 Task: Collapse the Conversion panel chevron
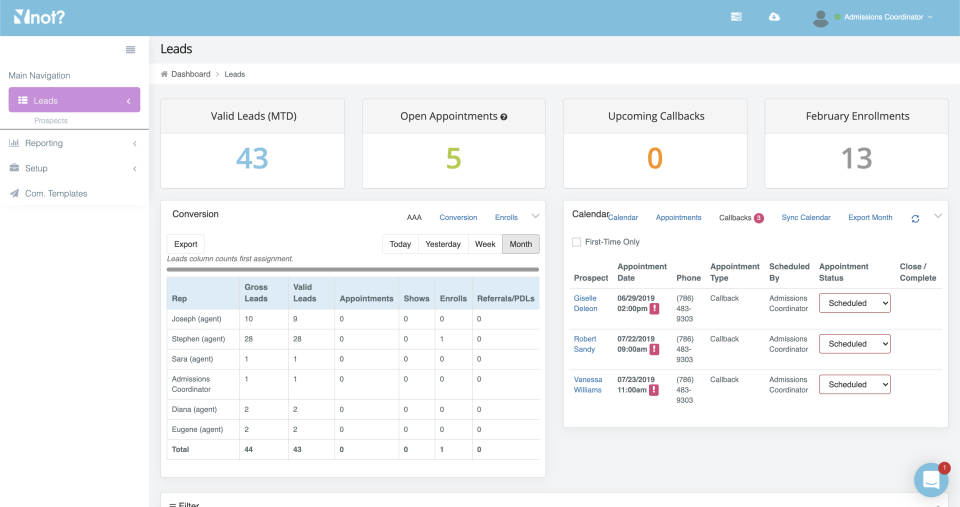(x=535, y=216)
